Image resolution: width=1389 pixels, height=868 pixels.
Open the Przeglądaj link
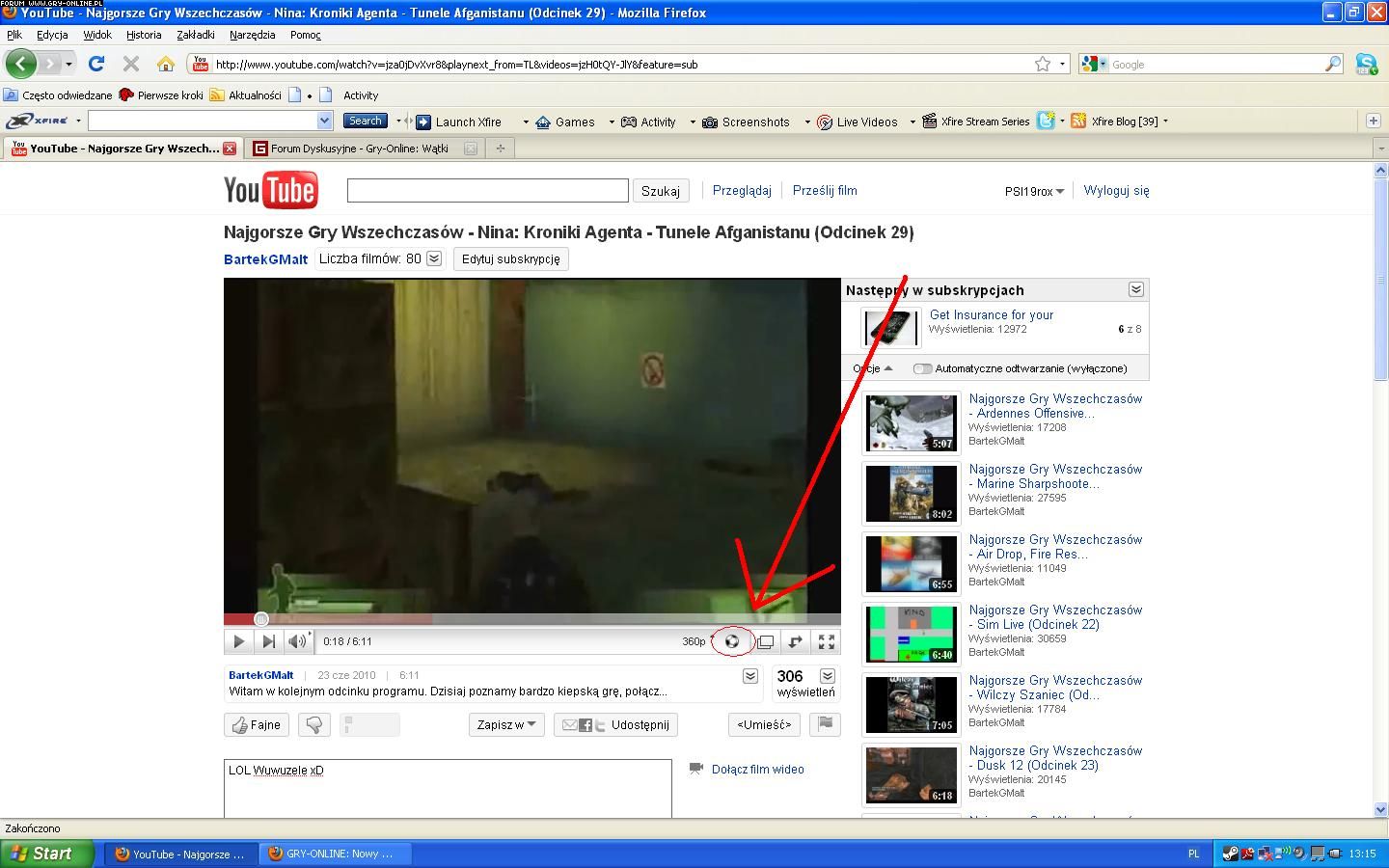click(742, 191)
